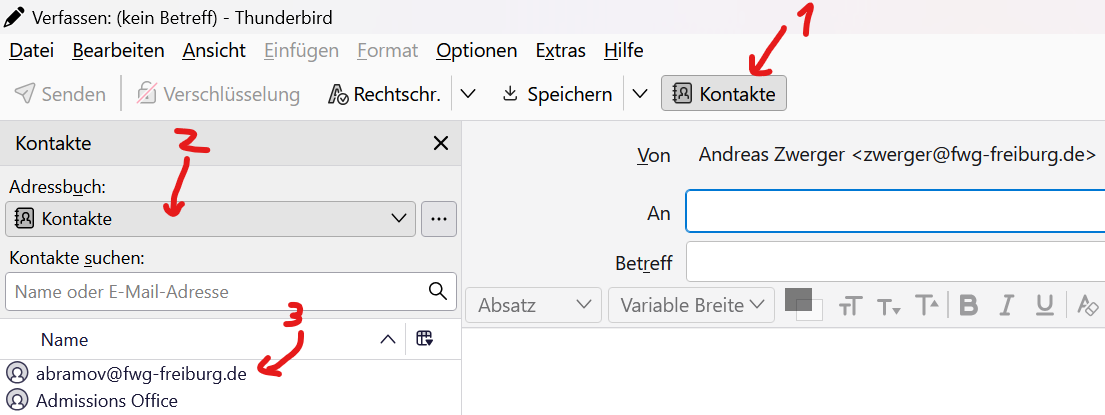Toggle italic text formatting

tap(1007, 305)
